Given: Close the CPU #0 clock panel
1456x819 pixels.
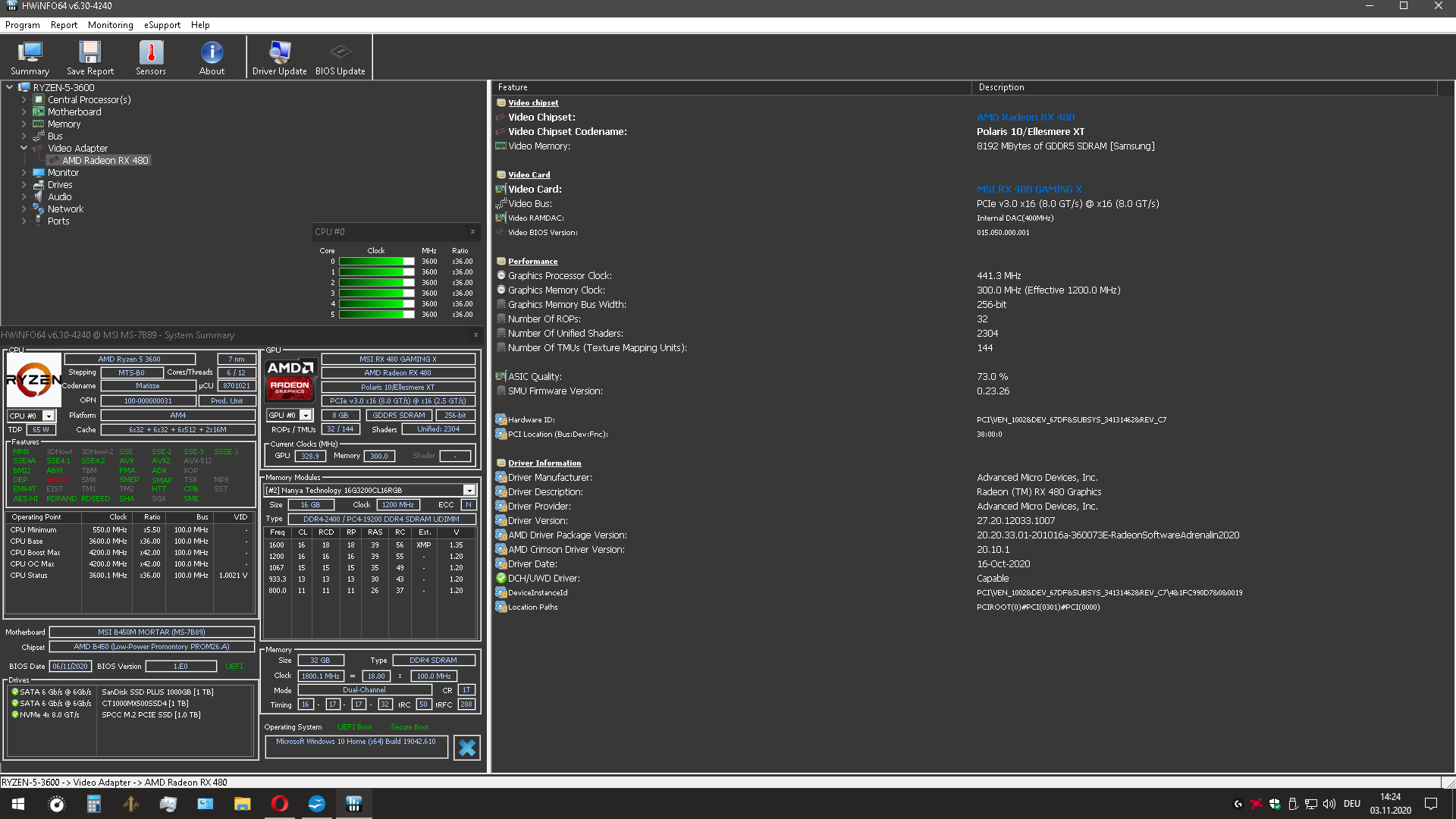Looking at the screenshot, I should [472, 232].
